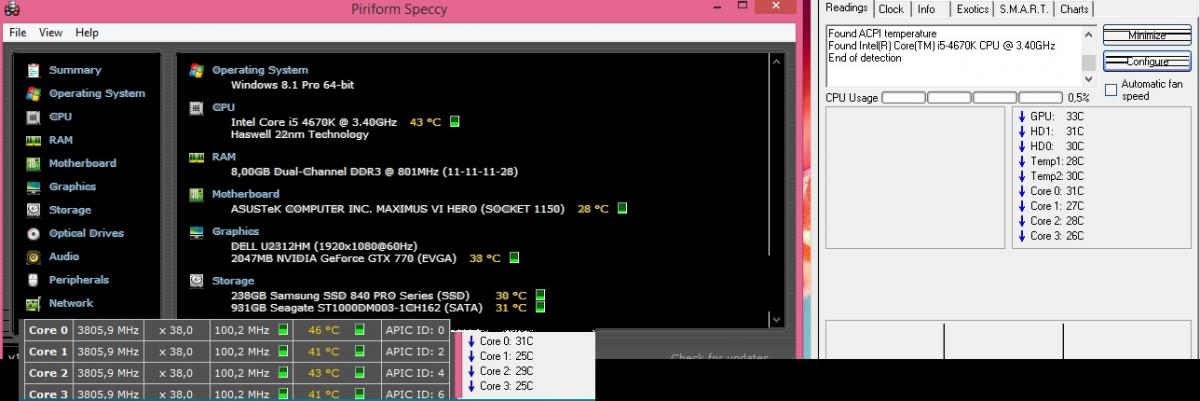The height and width of the screenshot is (401, 1200).
Task: Click the chip icon beside the CPU heading
Action: click(197, 107)
